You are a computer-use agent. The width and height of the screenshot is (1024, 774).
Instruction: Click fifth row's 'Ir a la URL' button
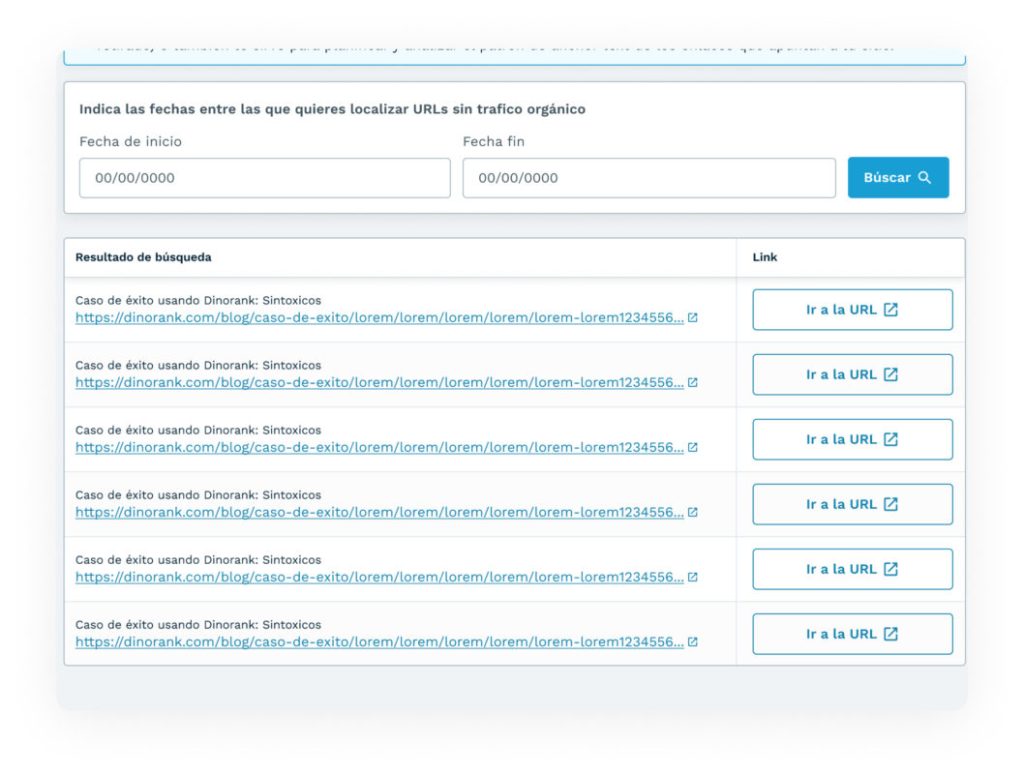coord(852,570)
